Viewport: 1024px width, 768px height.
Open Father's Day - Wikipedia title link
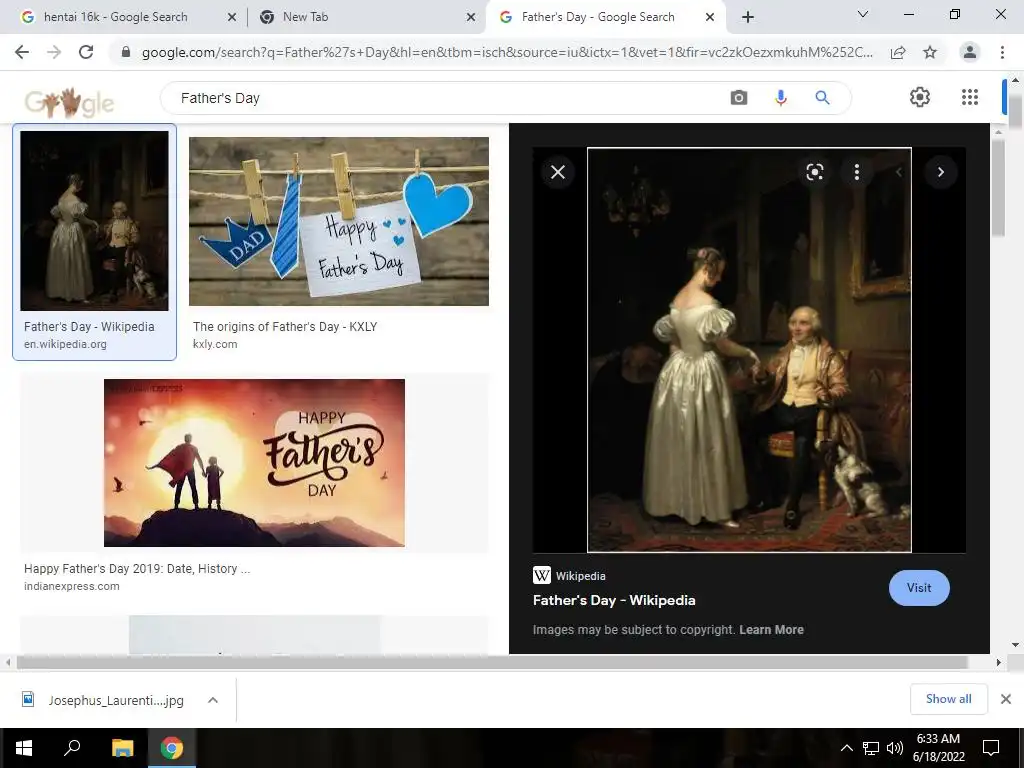coord(614,600)
